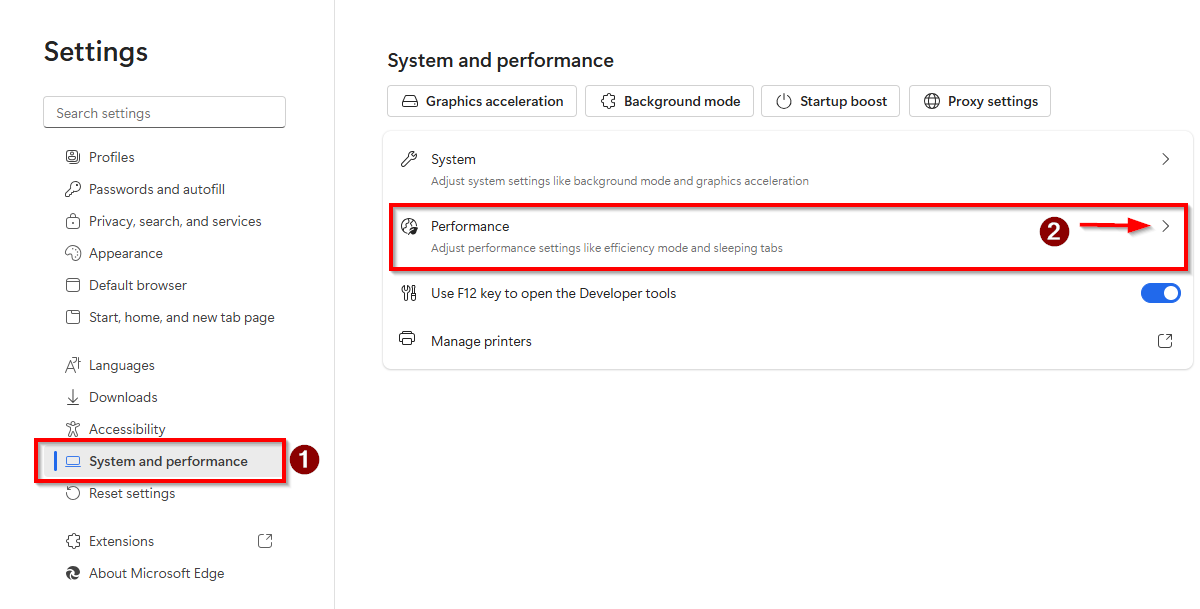The width and height of the screenshot is (1200, 609).
Task: Click the Extensions puzzle icon
Action: click(x=72, y=541)
